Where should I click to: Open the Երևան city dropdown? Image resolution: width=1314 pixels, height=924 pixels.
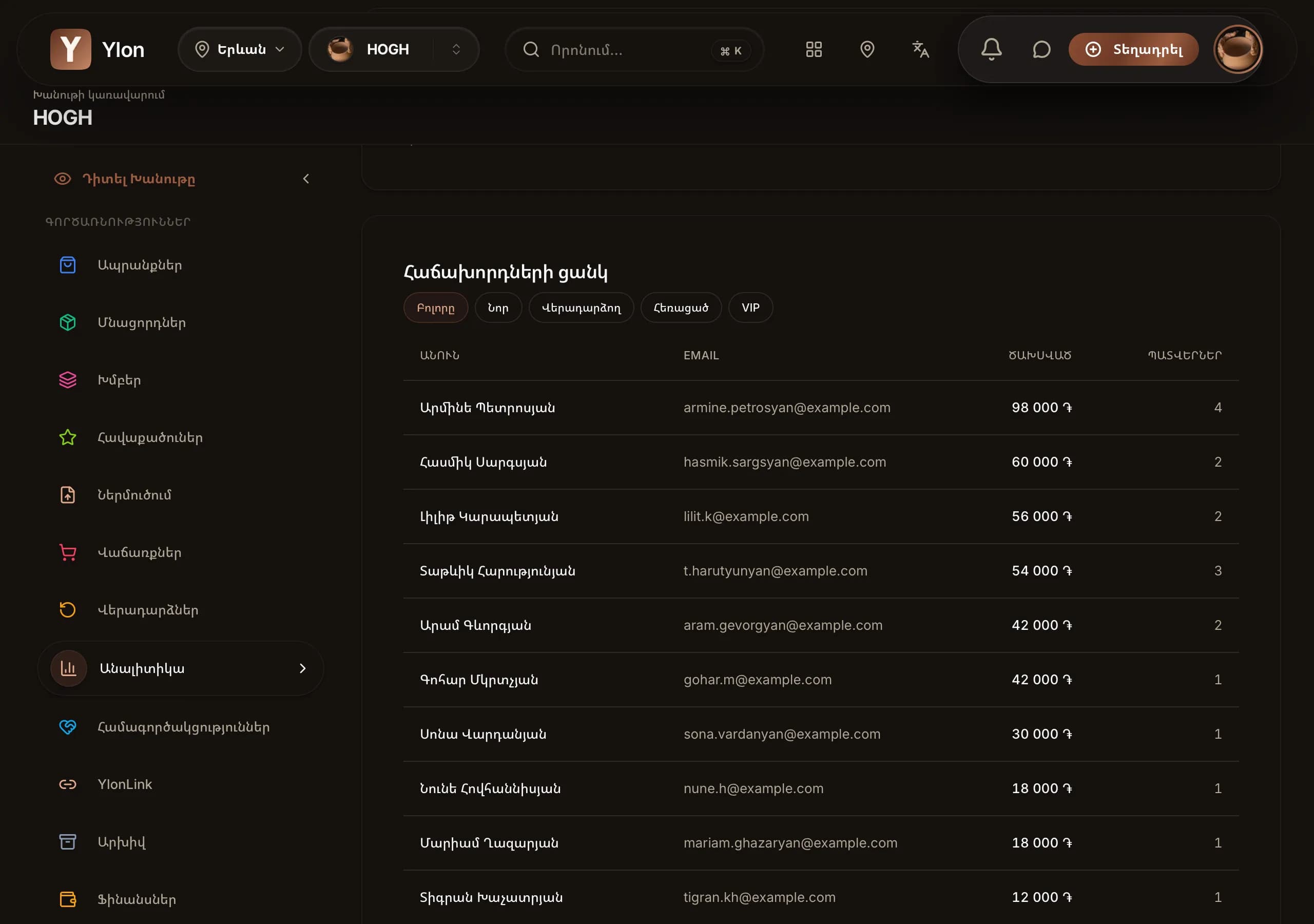240,49
